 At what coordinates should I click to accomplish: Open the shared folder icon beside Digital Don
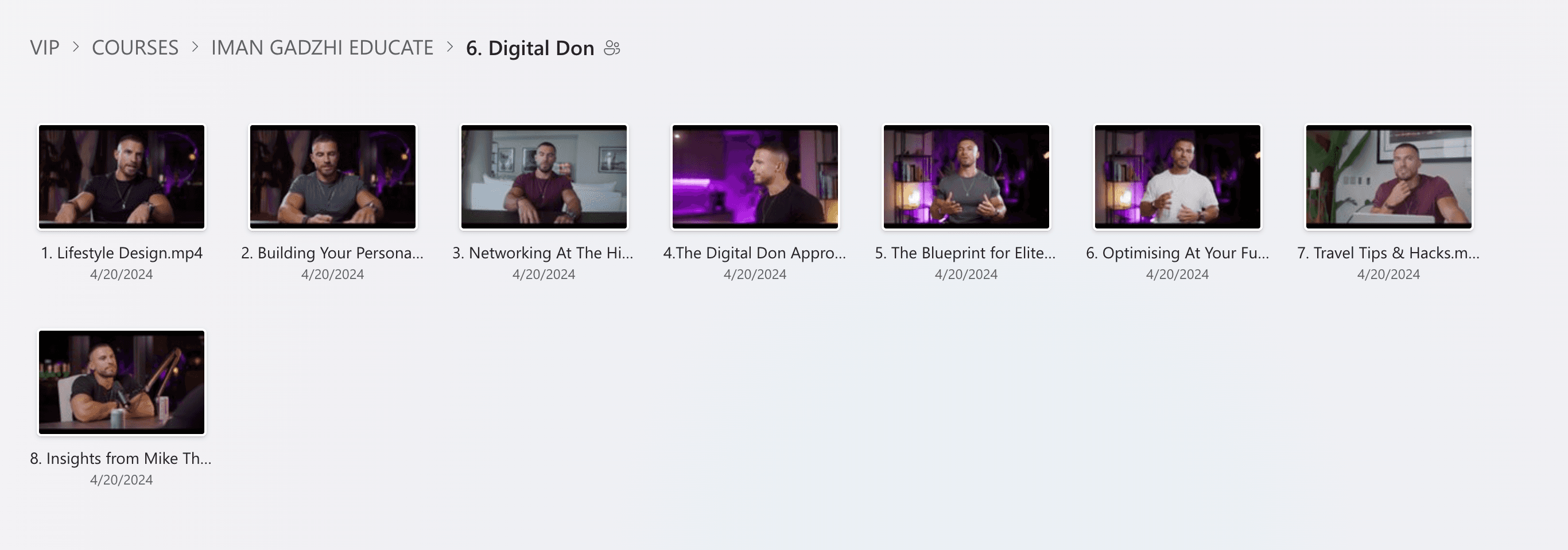point(612,48)
